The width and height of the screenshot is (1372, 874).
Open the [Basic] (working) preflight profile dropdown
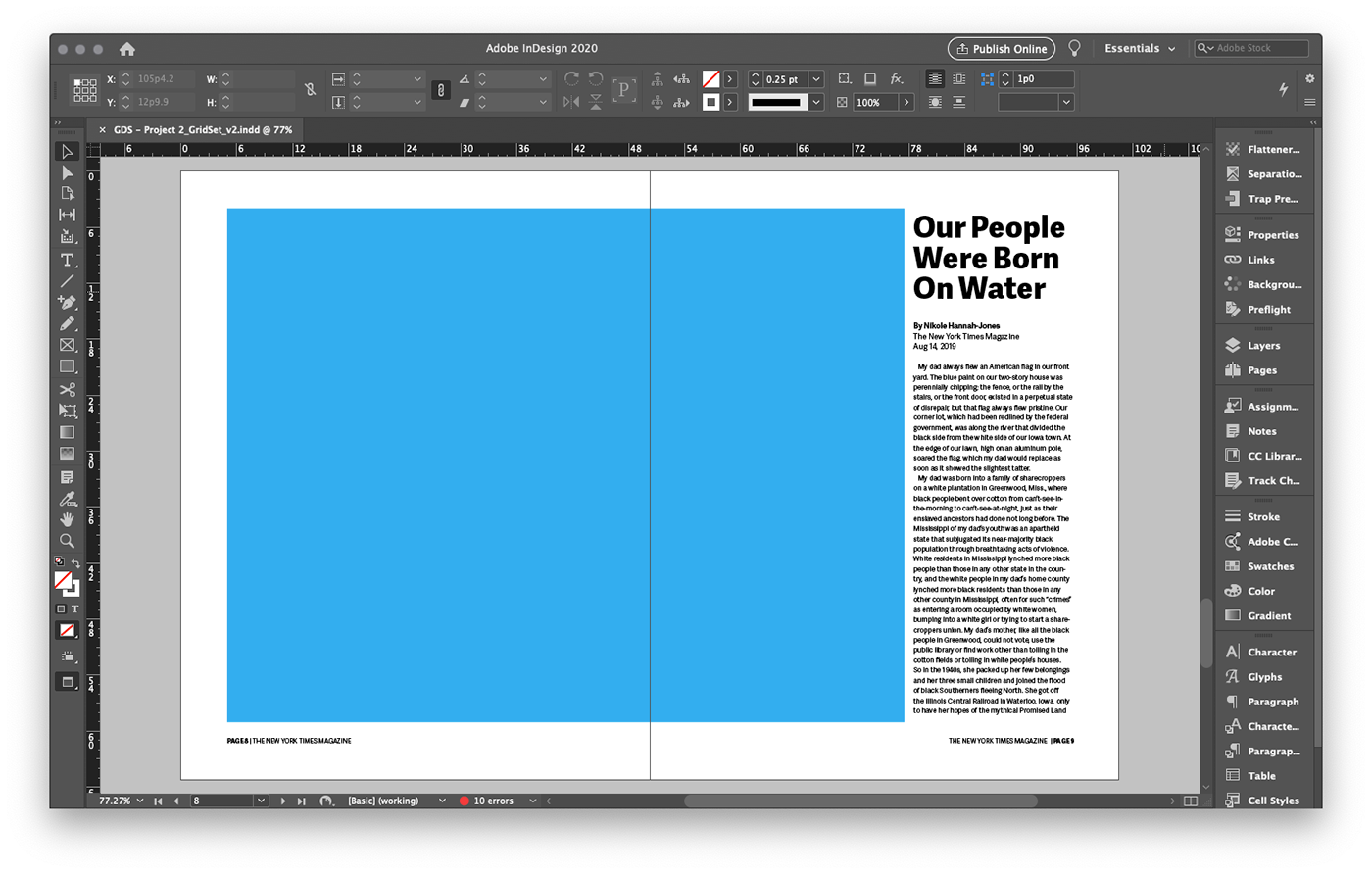(442, 801)
